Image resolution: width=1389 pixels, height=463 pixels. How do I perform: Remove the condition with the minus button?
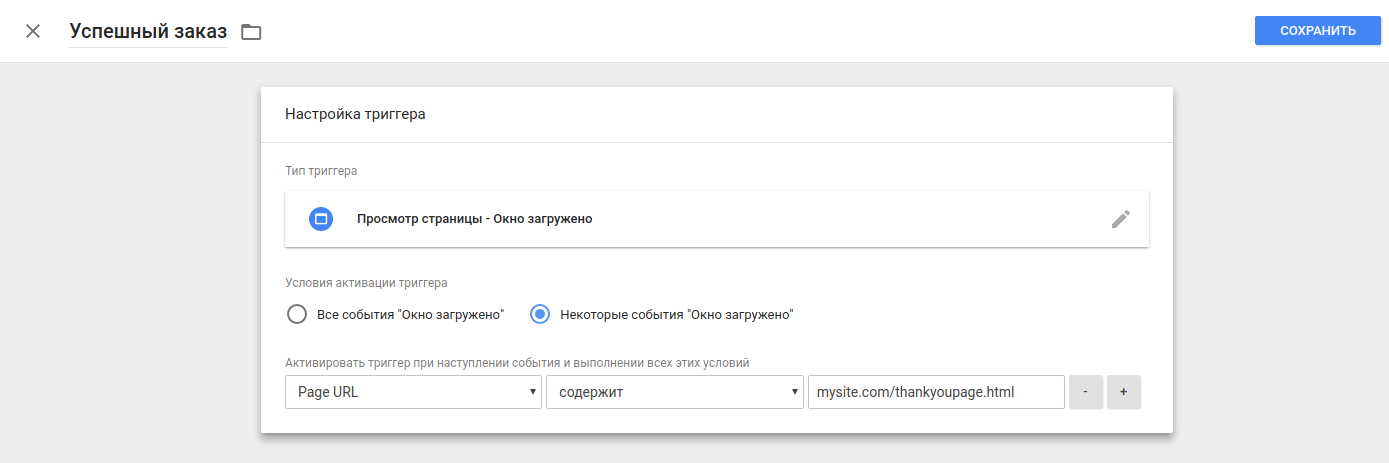point(1086,392)
